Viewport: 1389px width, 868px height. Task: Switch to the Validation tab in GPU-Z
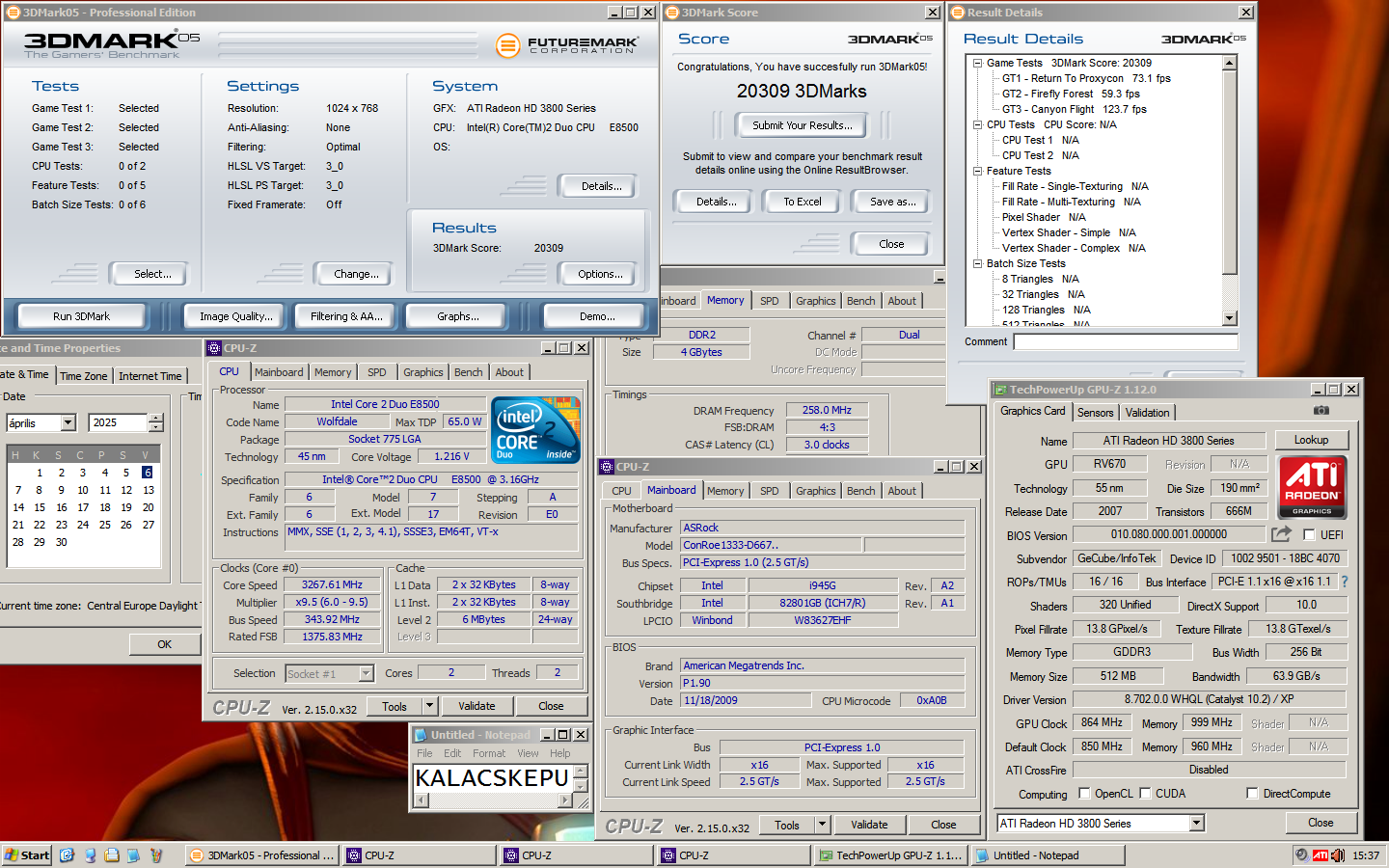pos(1147,413)
